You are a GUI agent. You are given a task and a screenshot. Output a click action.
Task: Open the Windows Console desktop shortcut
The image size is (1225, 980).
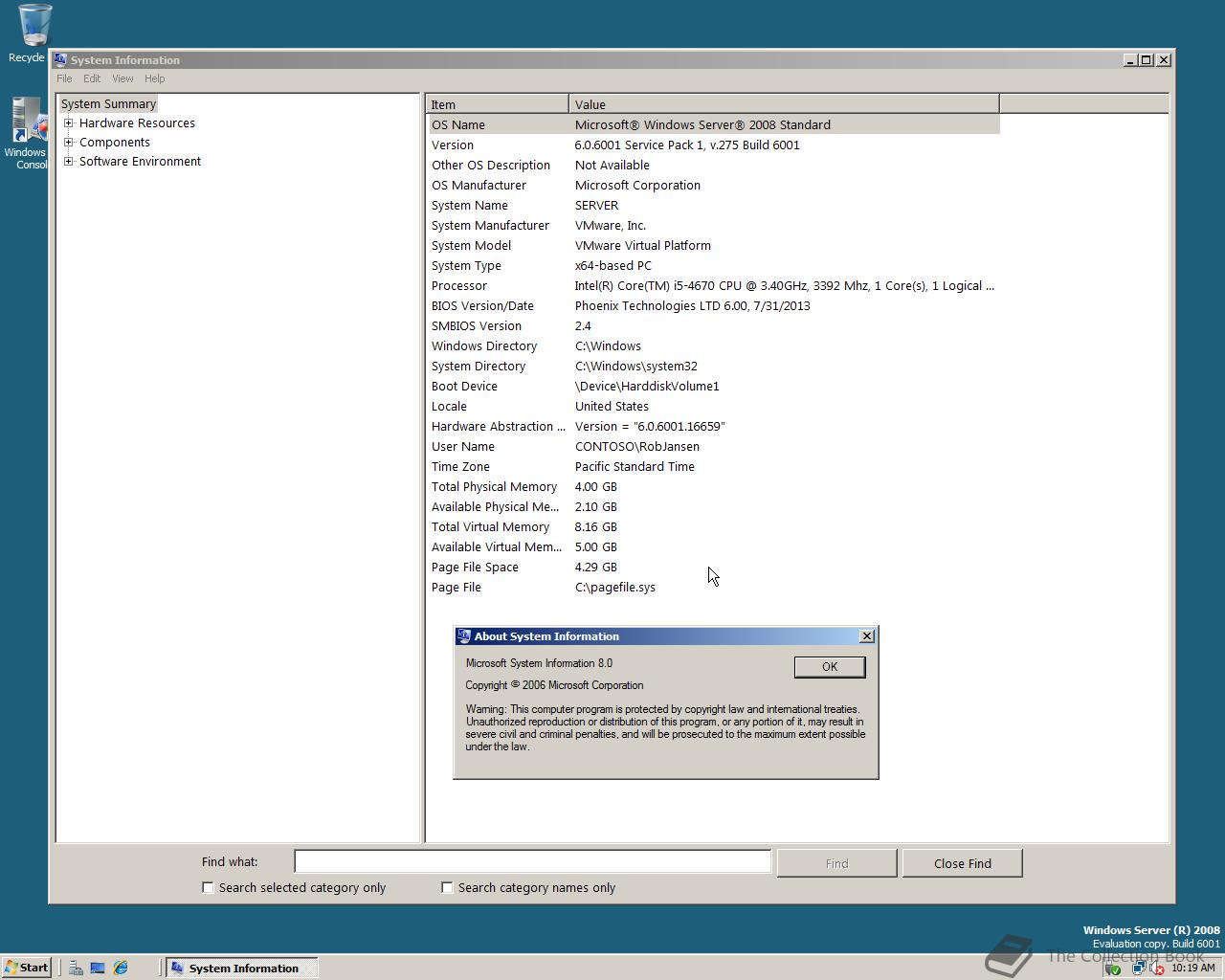click(x=27, y=133)
